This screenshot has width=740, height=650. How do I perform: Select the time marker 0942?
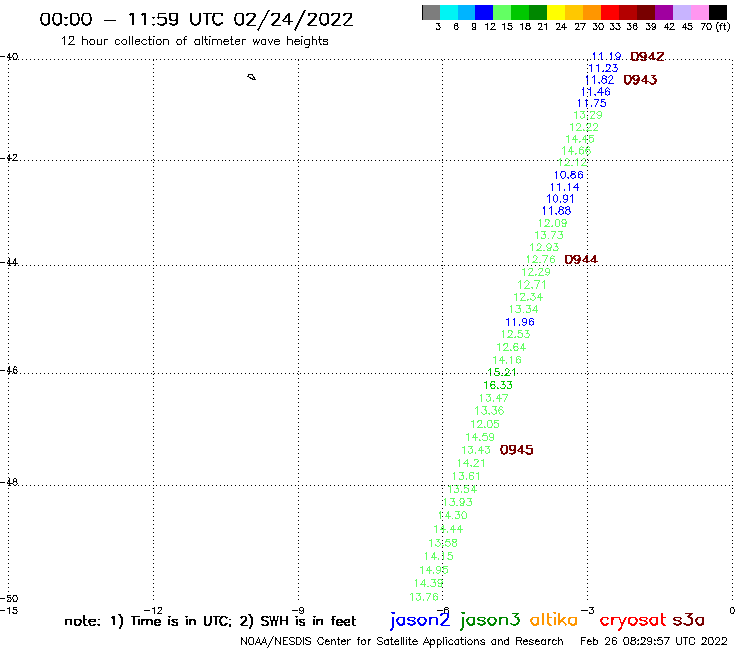(647, 57)
